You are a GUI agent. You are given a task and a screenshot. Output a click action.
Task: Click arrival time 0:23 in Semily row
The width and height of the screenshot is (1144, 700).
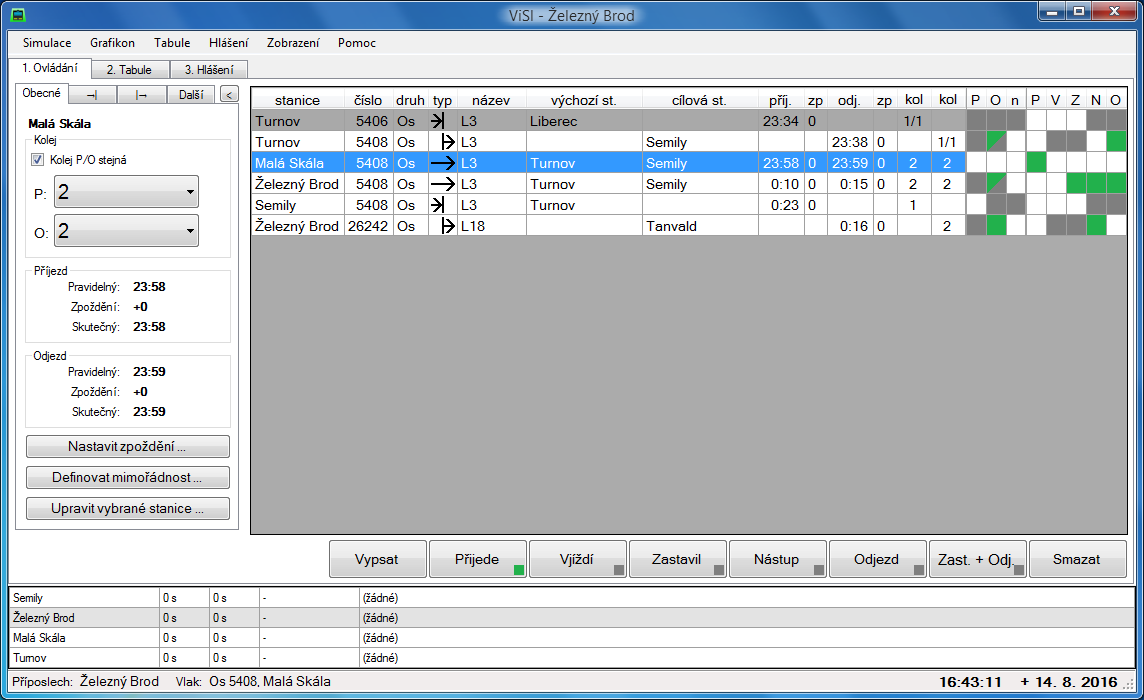click(781, 205)
